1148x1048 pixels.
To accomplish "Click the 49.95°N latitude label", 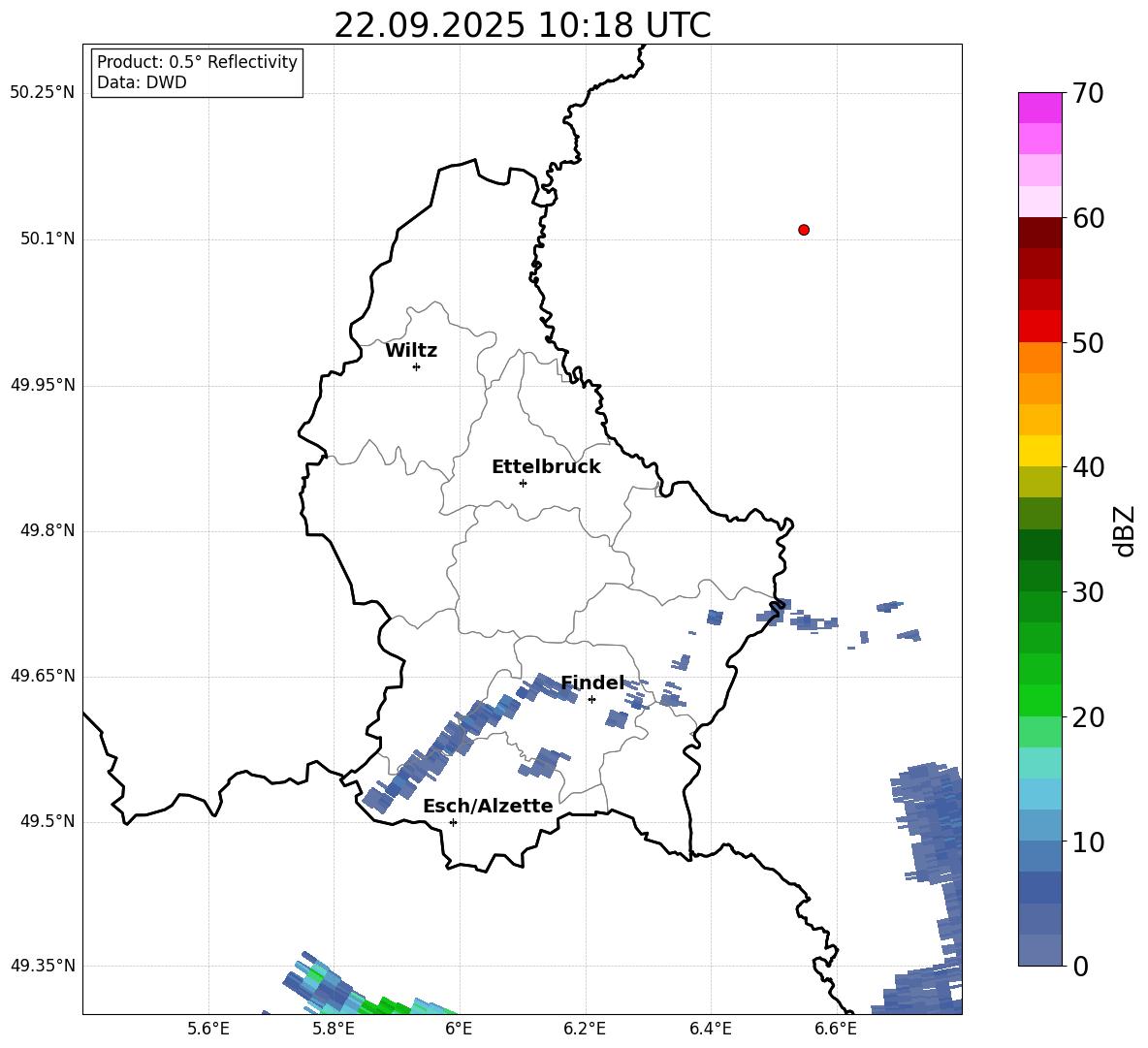I will (43, 385).
